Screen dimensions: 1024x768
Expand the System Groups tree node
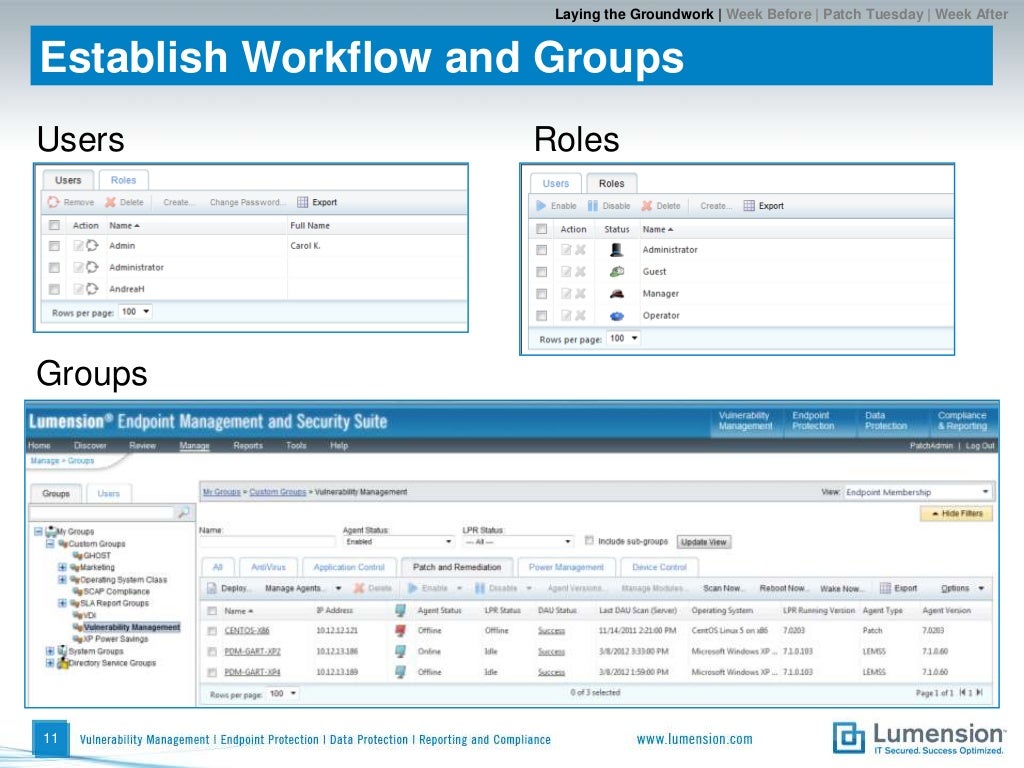pyautogui.click(x=50, y=650)
